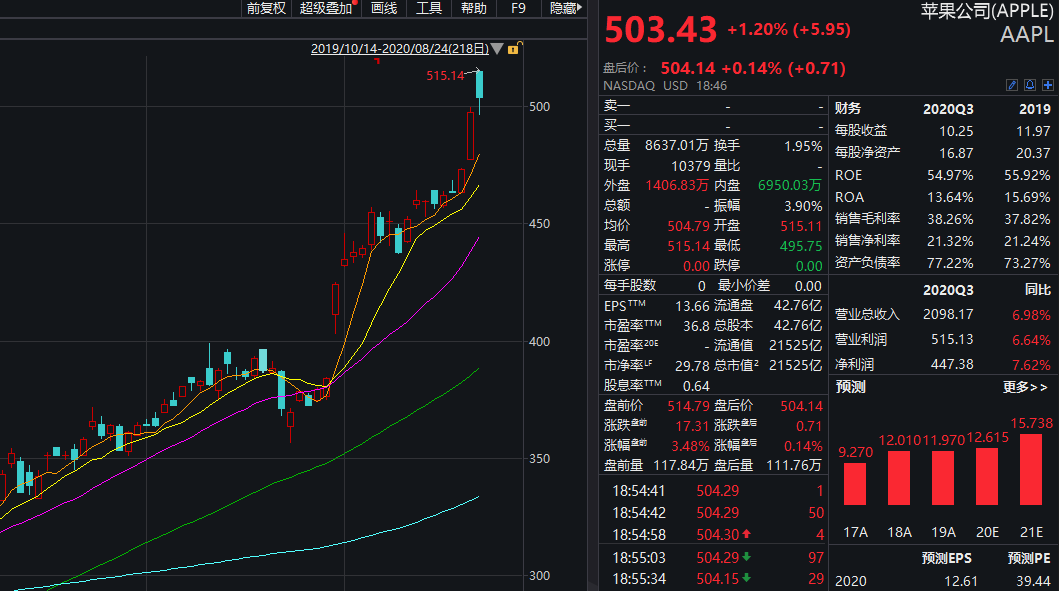Toggle the gold padlock for date range
The image size is (1059, 591).
point(514,49)
